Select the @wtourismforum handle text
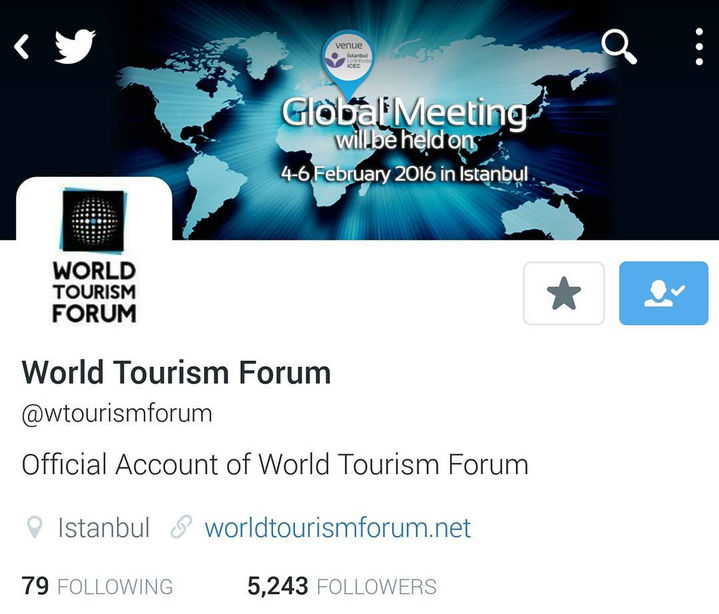 [x=117, y=414]
